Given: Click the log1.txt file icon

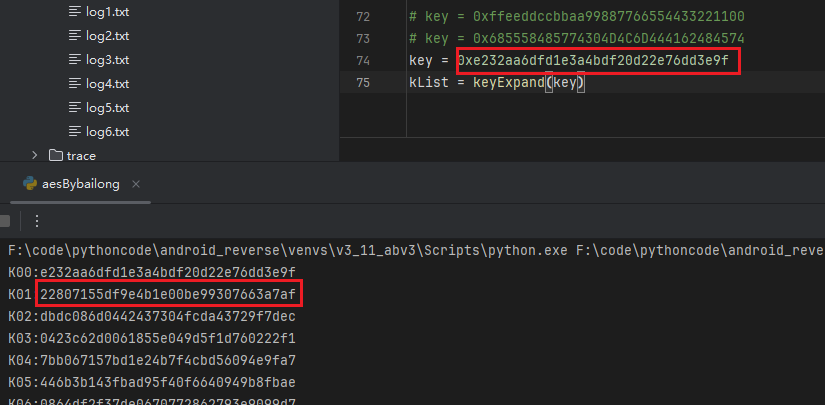Looking at the screenshot, I should [74, 11].
